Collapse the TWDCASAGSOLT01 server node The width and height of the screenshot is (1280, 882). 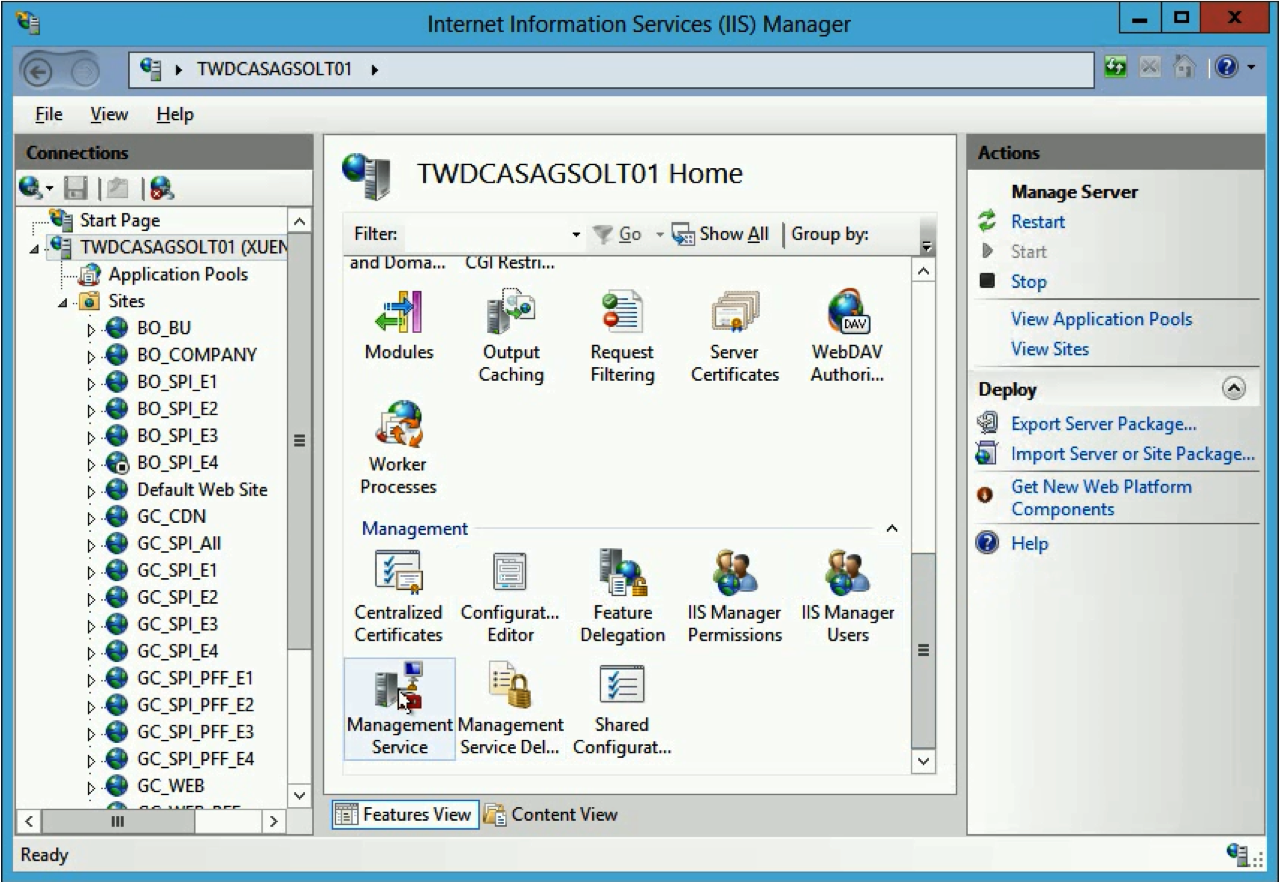tap(35, 248)
